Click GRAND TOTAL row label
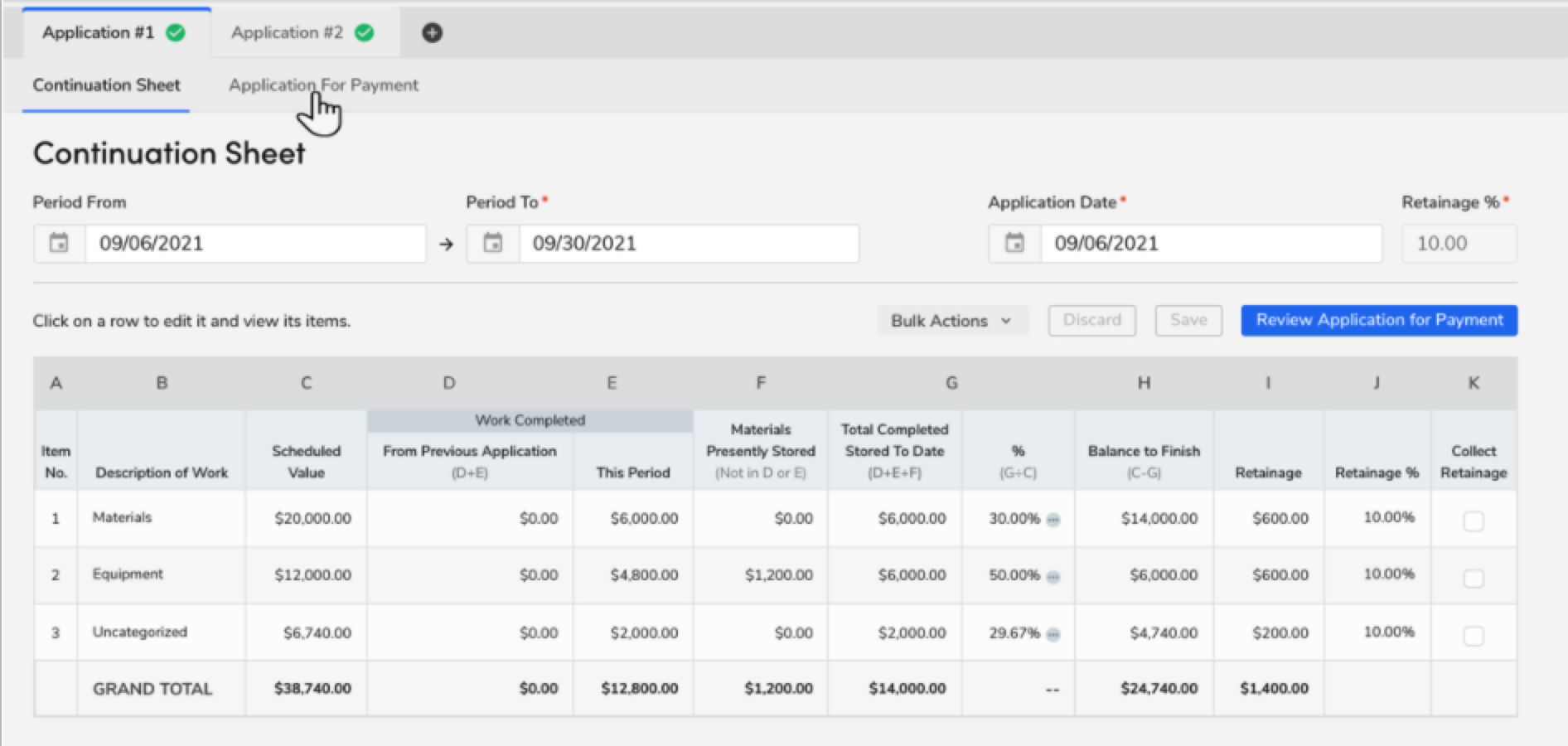The height and width of the screenshot is (746, 1568). (x=152, y=689)
